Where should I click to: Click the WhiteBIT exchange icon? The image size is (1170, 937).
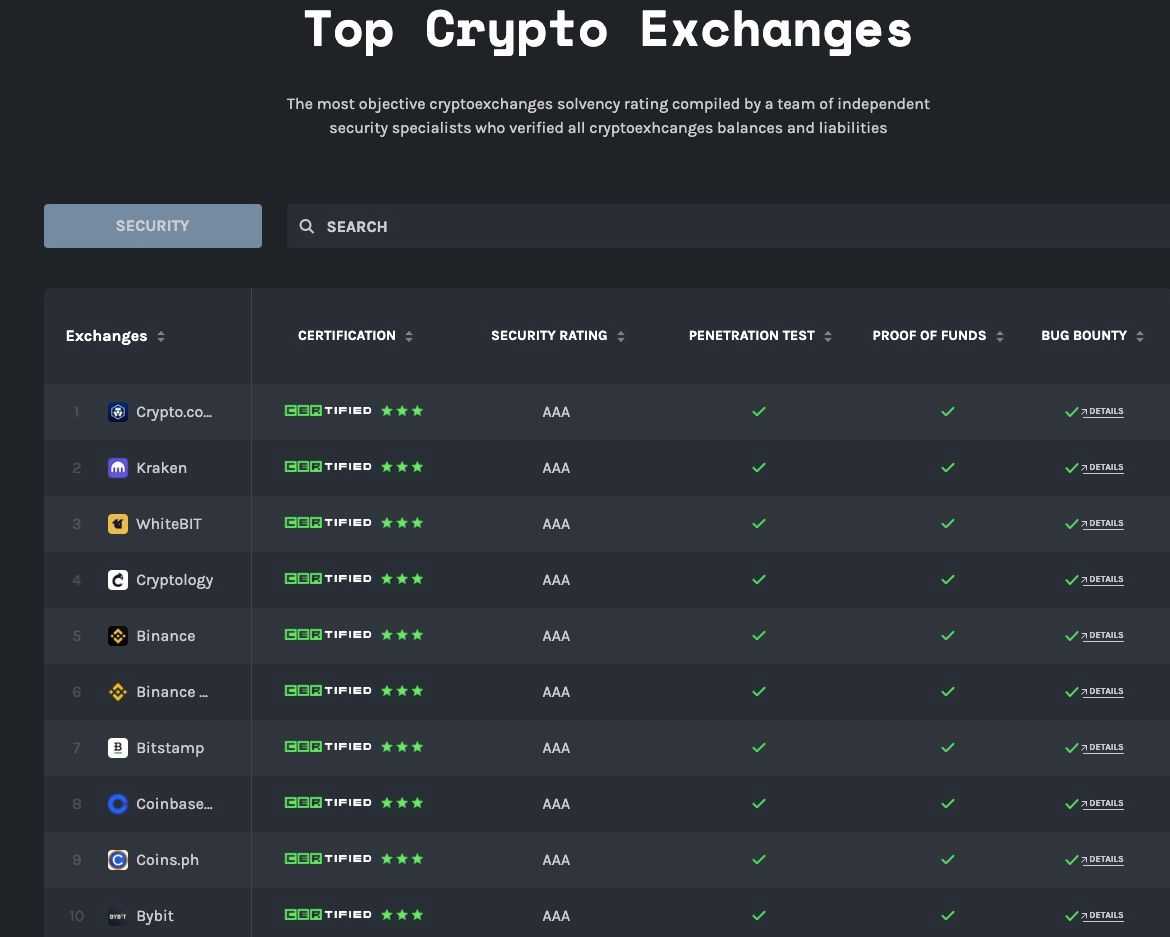pos(117,523)
